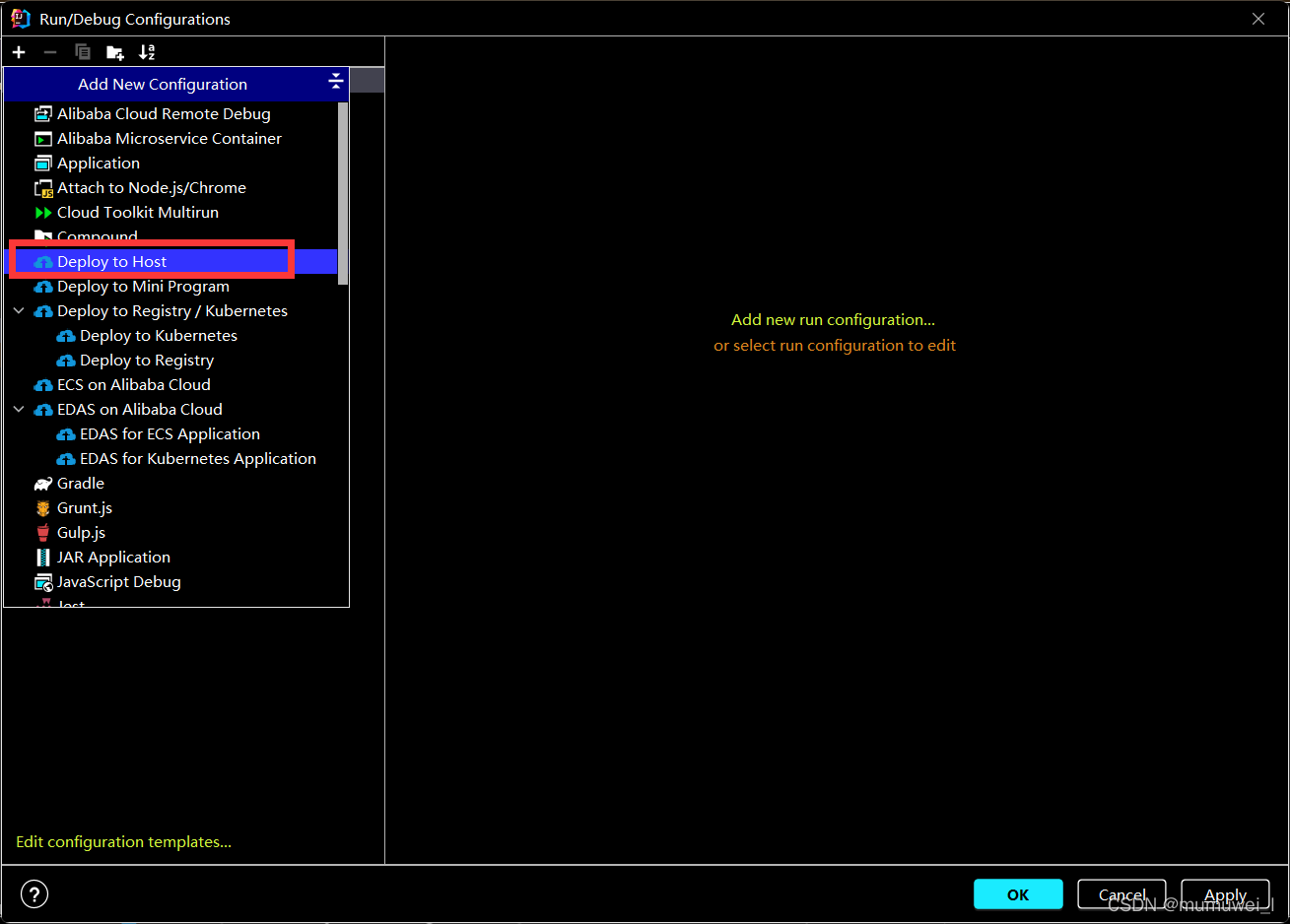Viewport: 1290px width, 924px height.
Task: Pick EDAS for Kubernetes Application
Action: pyautogui.click(x=198, y=459)
